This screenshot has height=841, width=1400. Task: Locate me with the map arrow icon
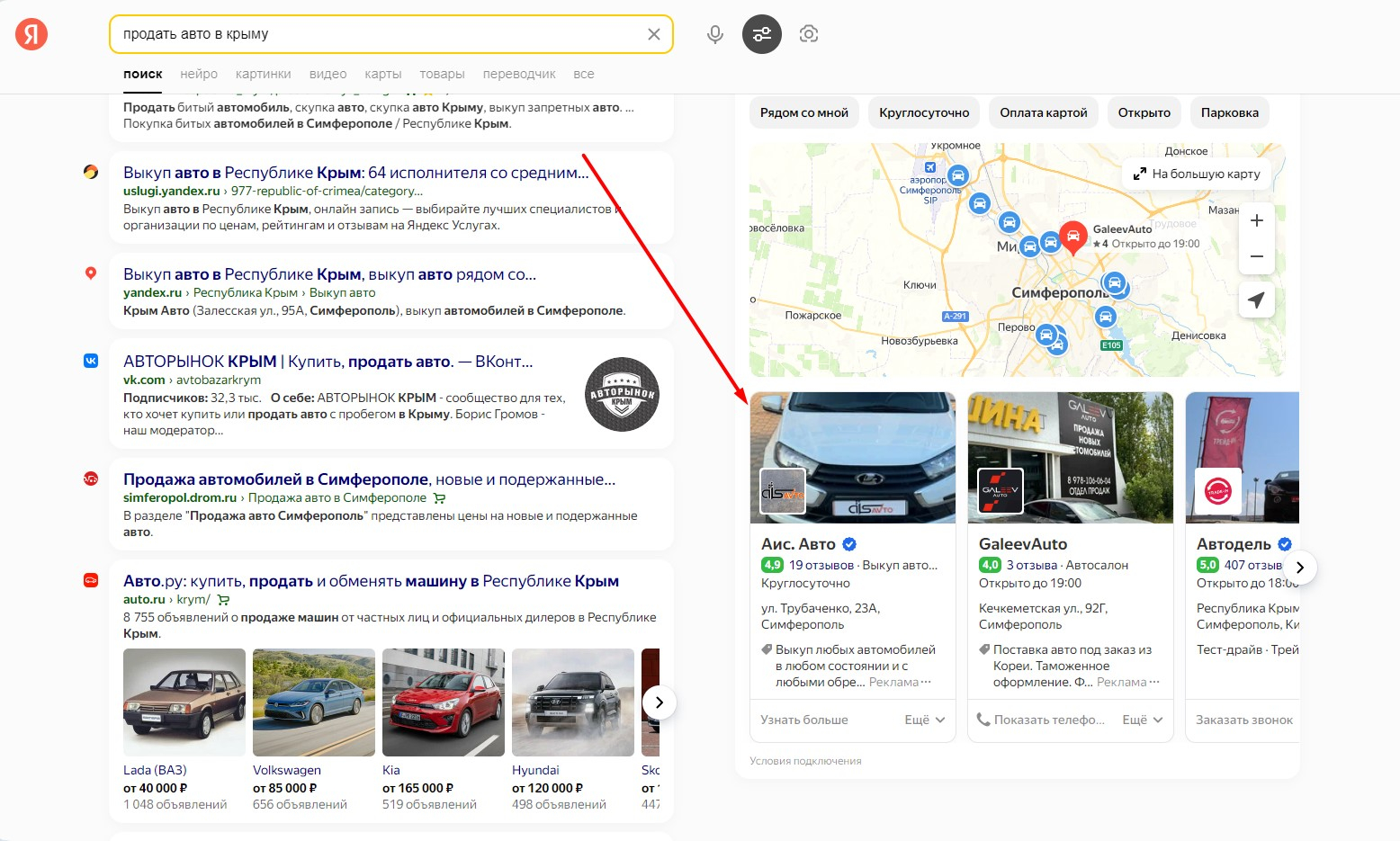click(x=1257, y=300)
